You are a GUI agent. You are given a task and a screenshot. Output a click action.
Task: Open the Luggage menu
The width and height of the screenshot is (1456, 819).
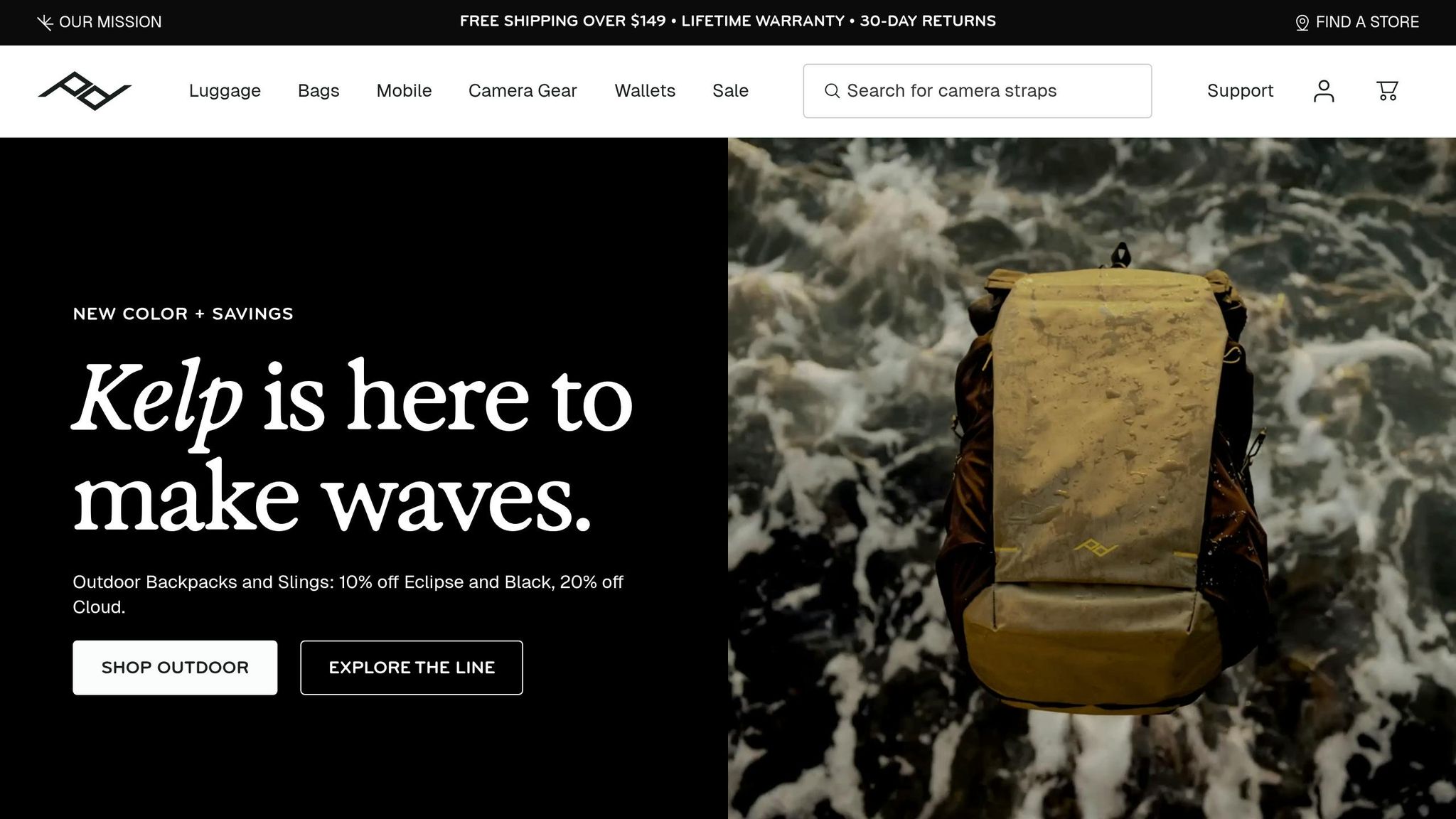pyautogui.click(x=225, y=91)
